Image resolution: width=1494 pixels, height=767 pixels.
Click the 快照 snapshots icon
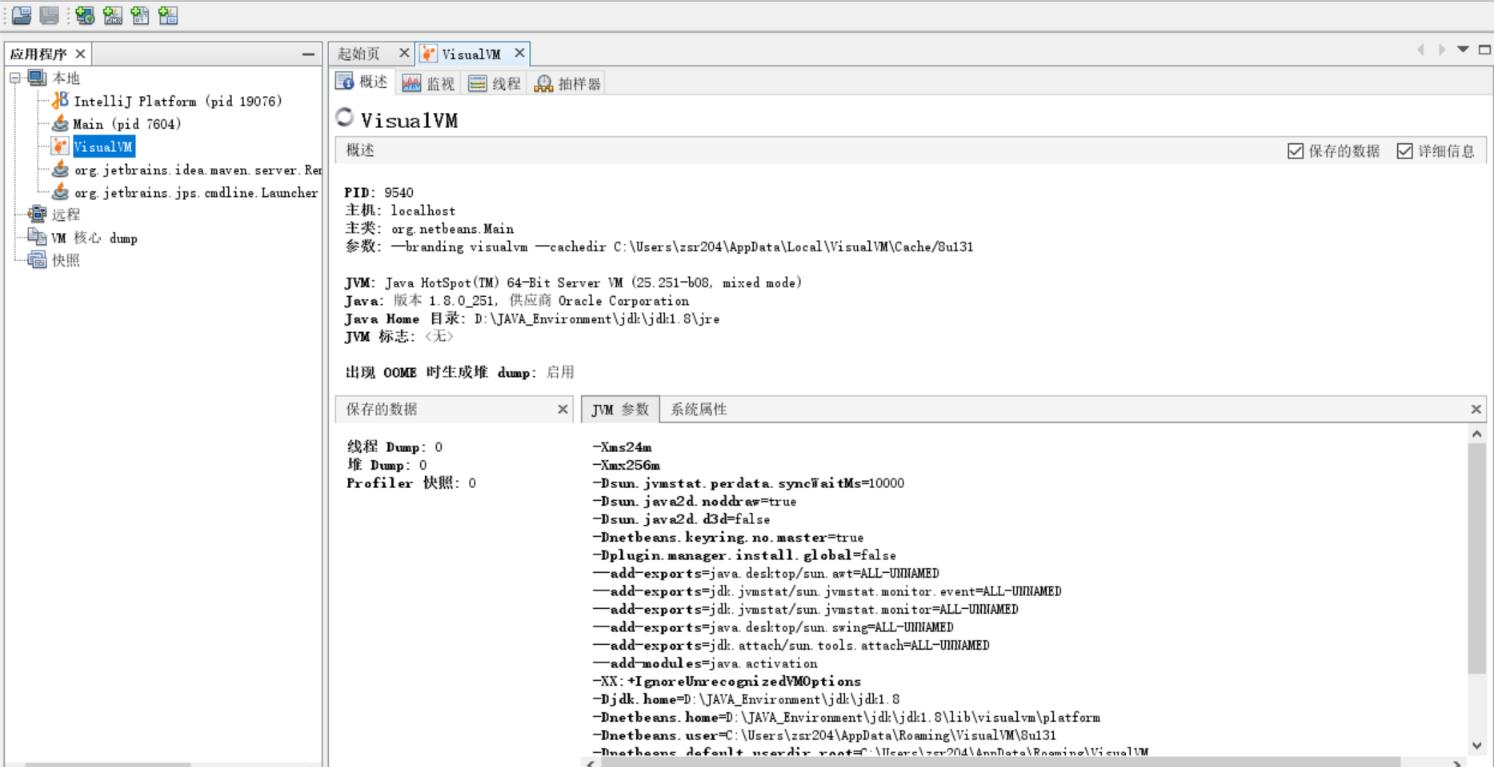[37, 260]
